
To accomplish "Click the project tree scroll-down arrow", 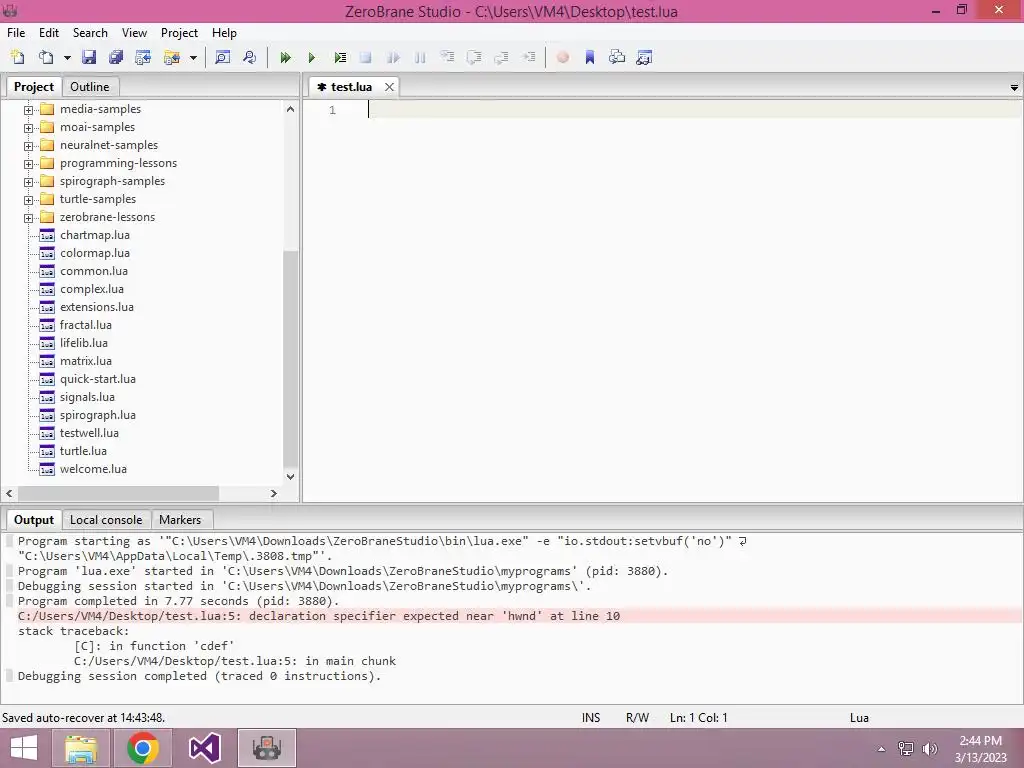I will [291, 477].
